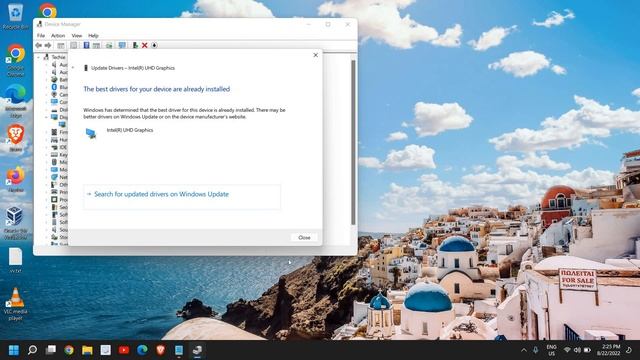Click the taskbar Search magnifier icon
The image size is (640, 360).
coord(32,350)
